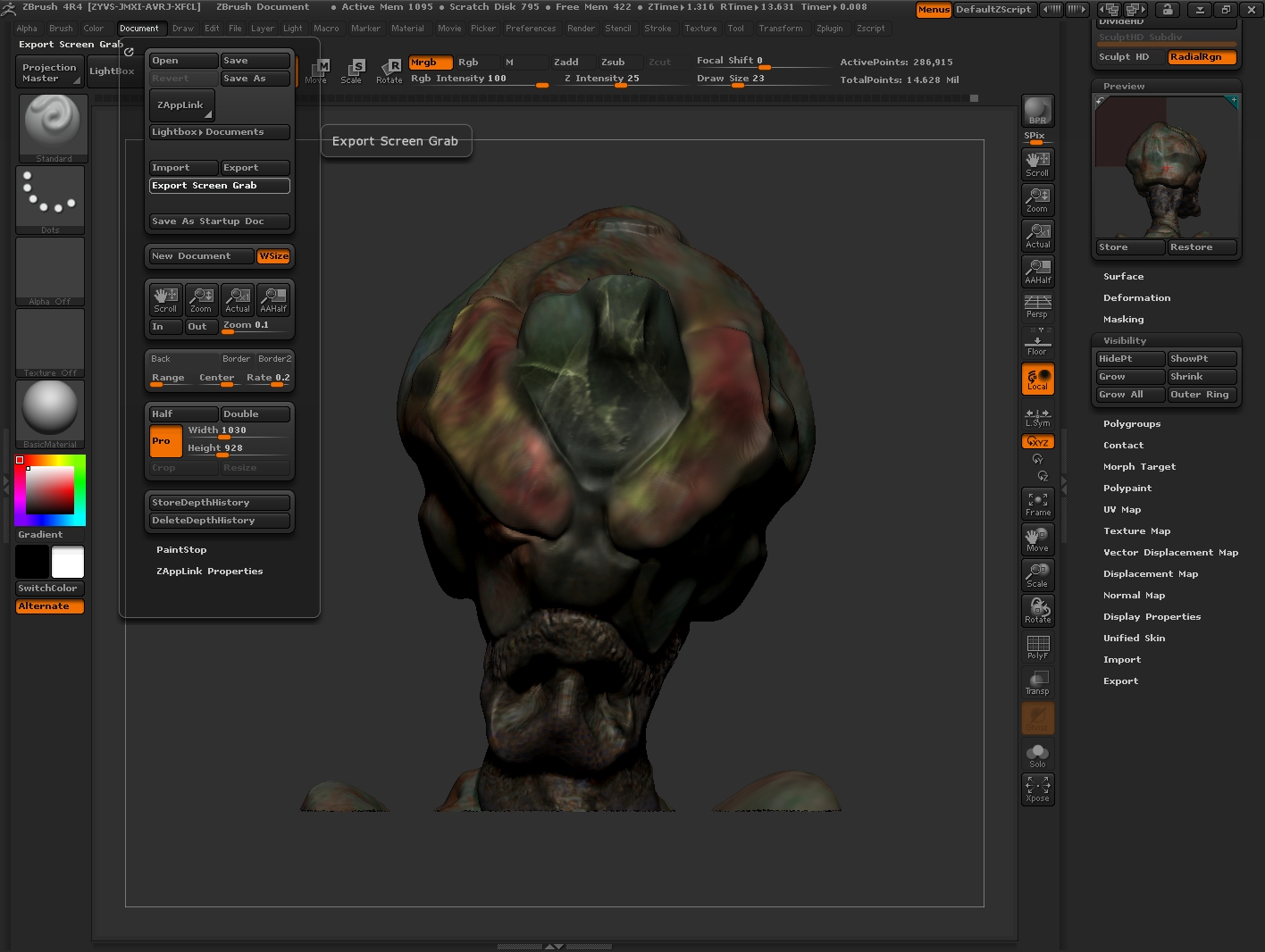
Task: Open the Preferences menu
Action: [x=531, y=29]
